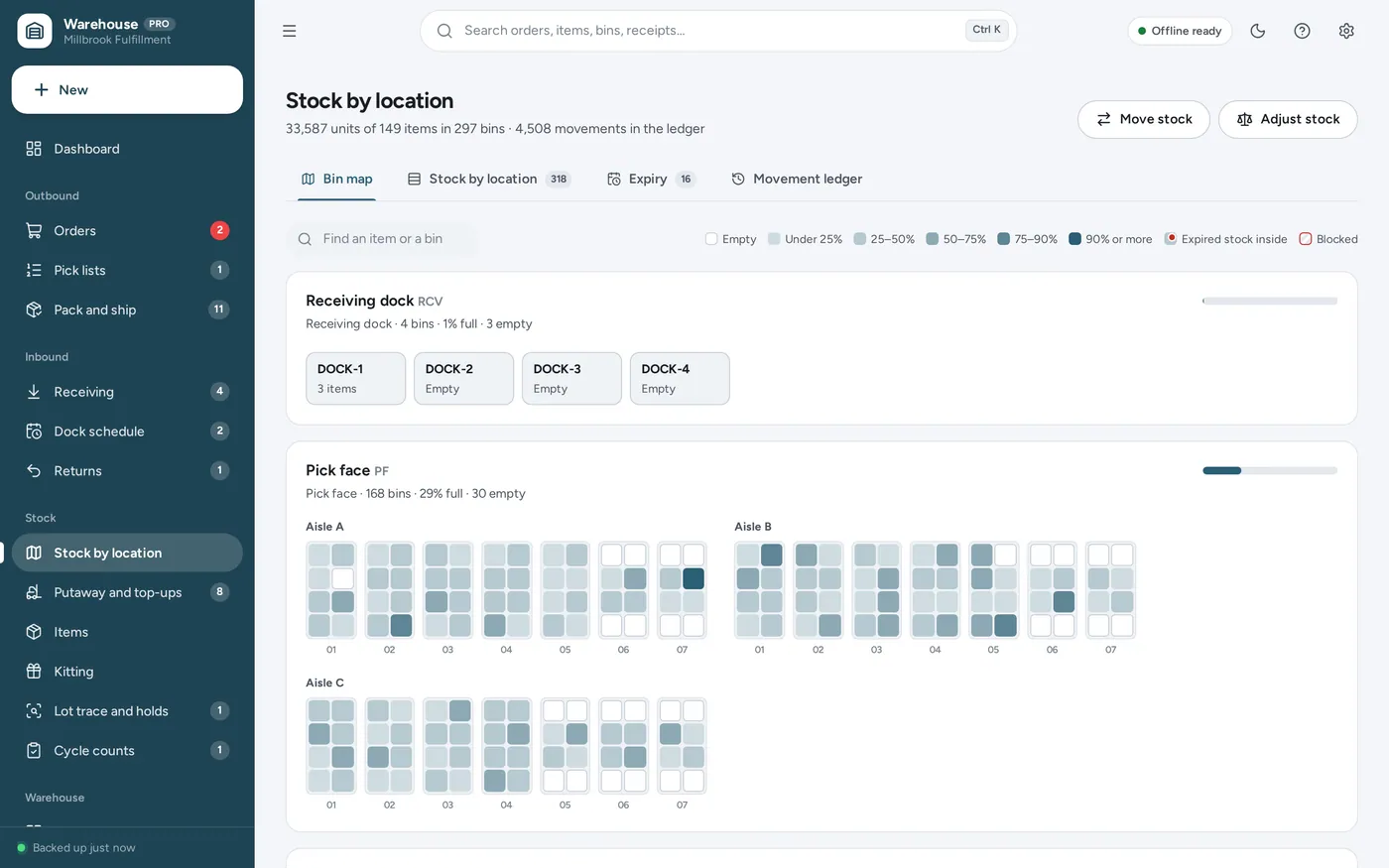Click the Expired stock inside legend marker

pos(1171,239)
